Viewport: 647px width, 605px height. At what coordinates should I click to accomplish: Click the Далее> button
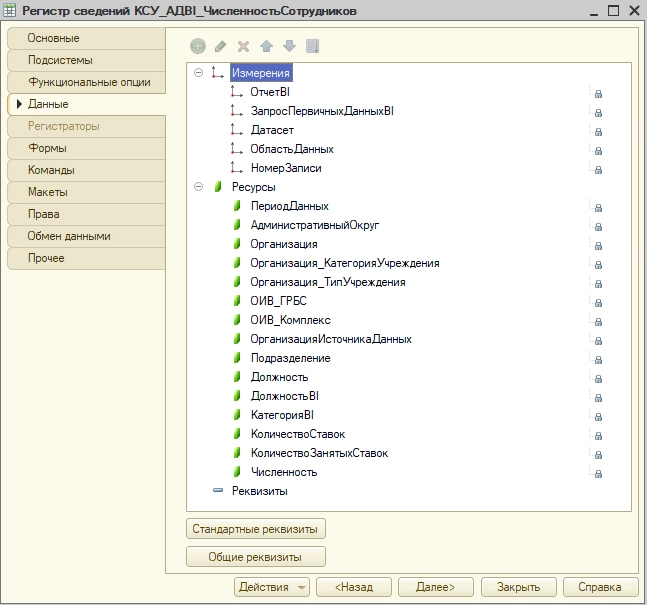point(435,587)
